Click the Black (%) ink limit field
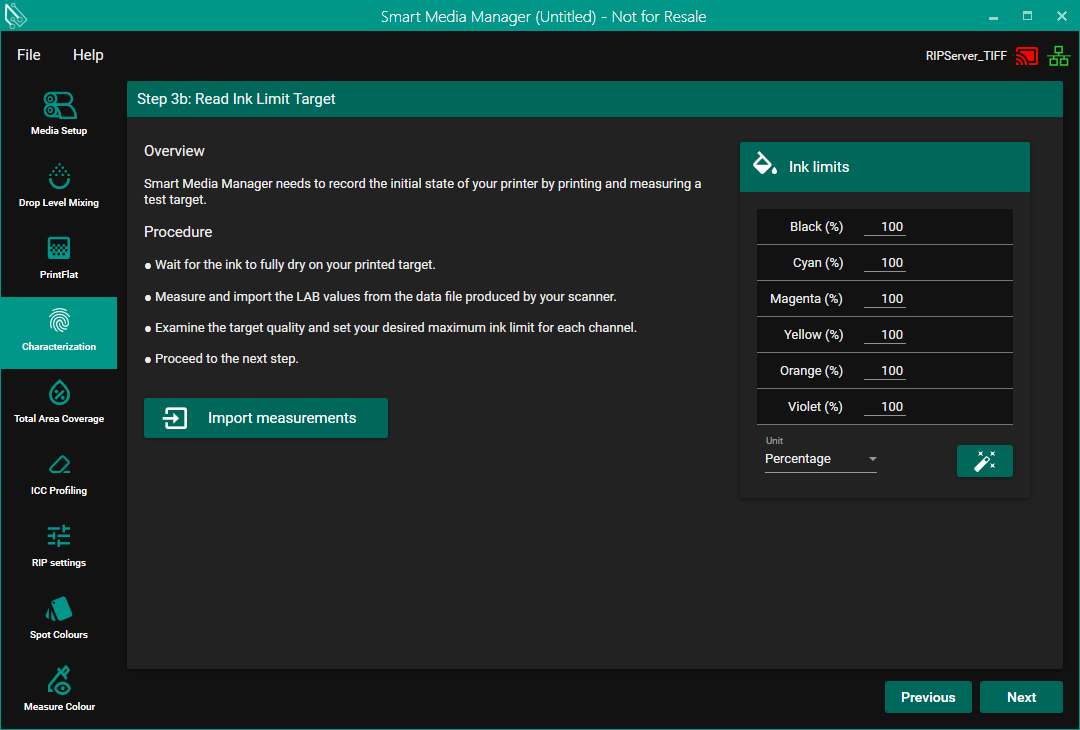Screen dimensions: 1080x730 [885, 227]
